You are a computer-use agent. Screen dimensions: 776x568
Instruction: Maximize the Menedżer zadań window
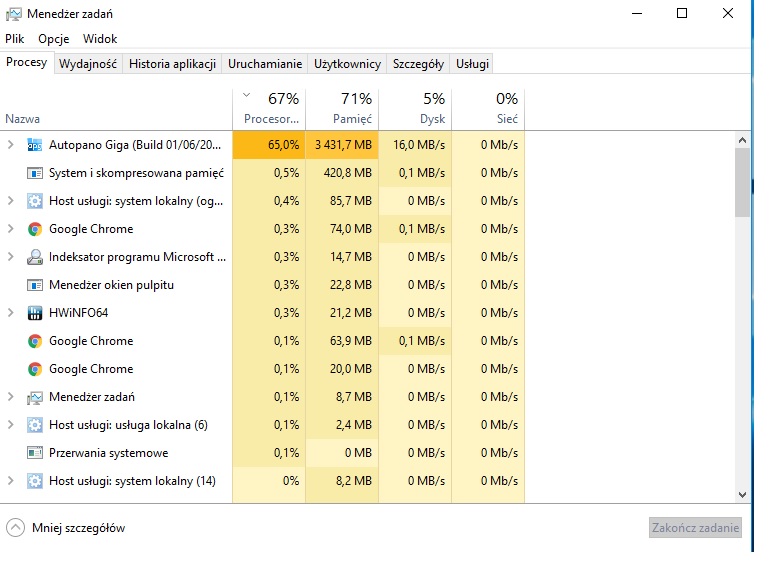click(x=682, y=13)
